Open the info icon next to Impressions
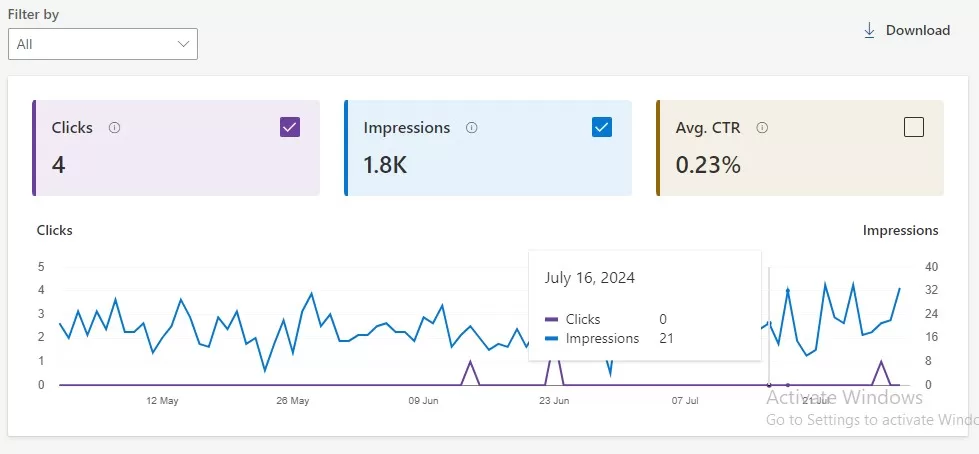The height and width of the screenshot is (454, 979). click(471, 128)
